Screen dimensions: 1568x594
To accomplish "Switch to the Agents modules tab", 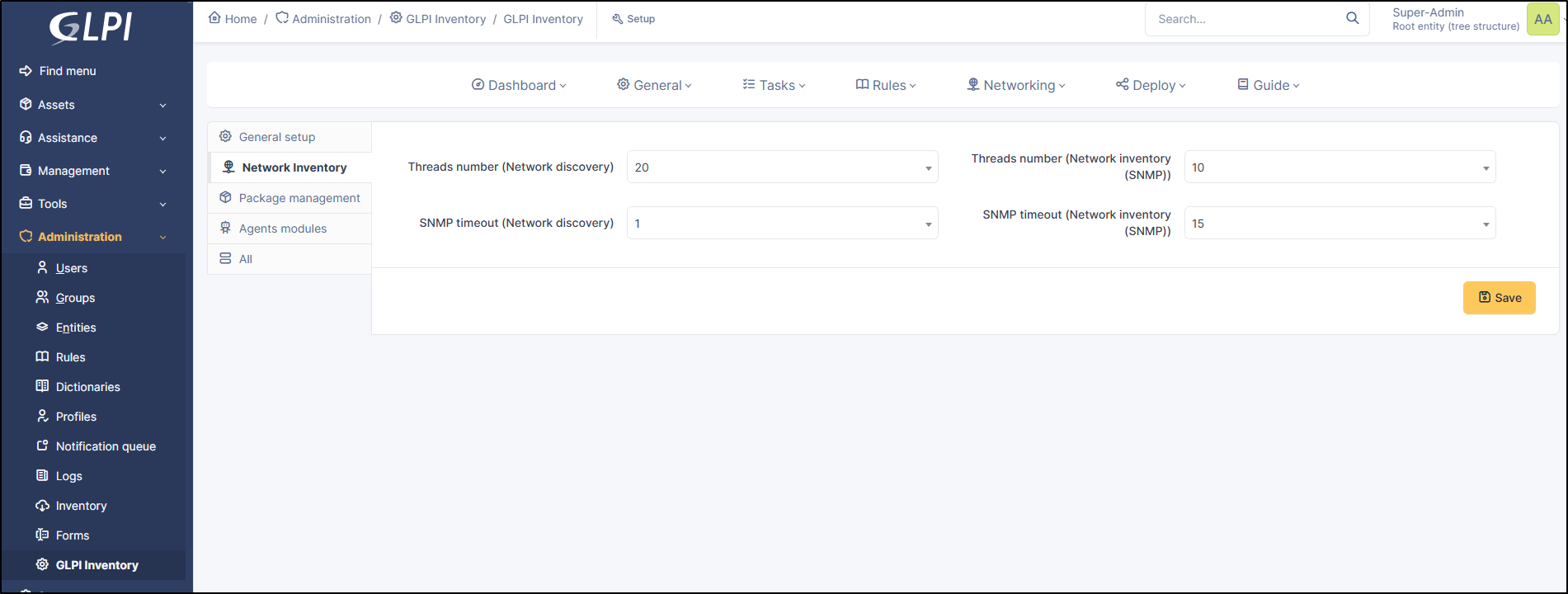I will tap(282, 229).
